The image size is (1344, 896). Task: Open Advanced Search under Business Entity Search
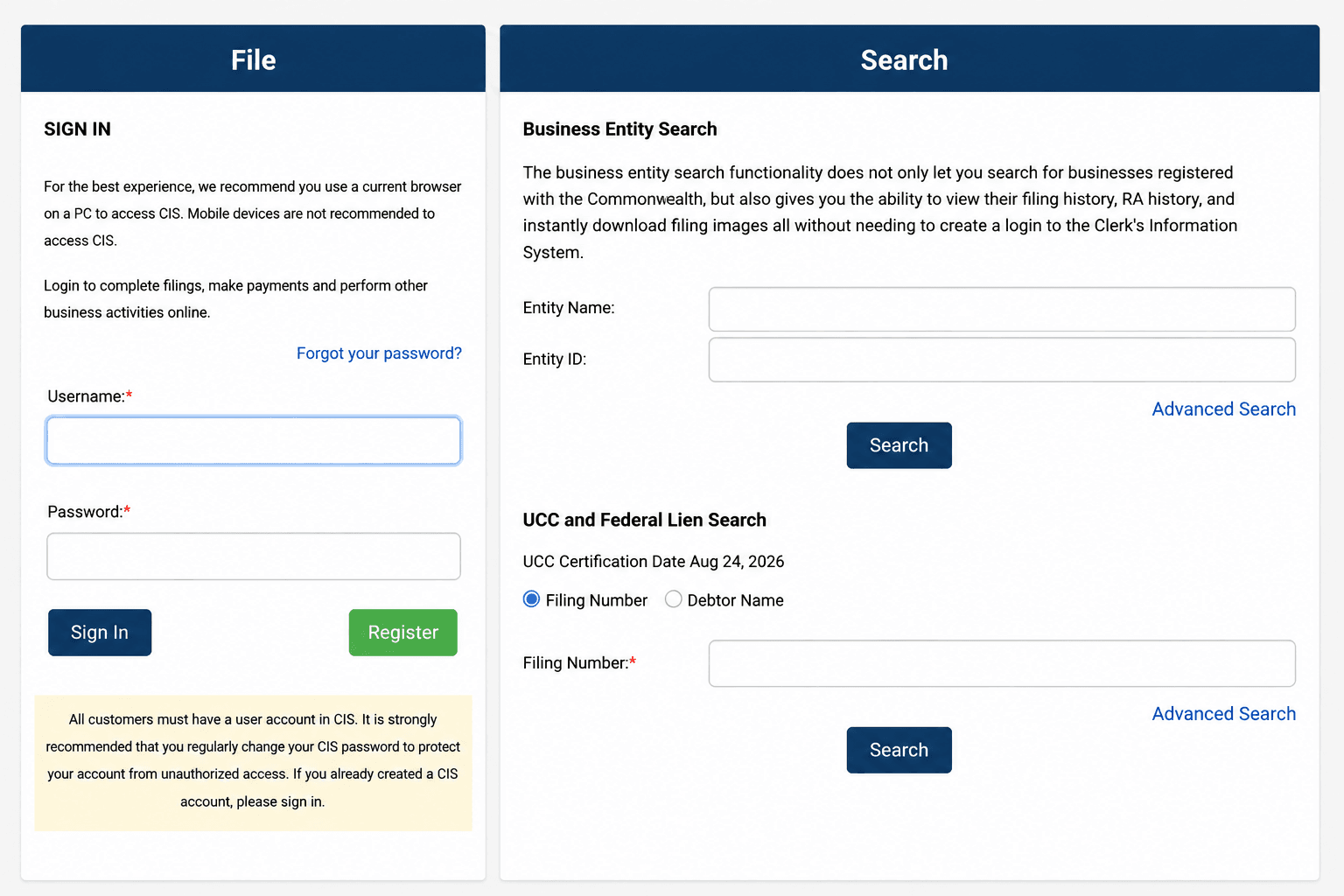click(1223, 409)
